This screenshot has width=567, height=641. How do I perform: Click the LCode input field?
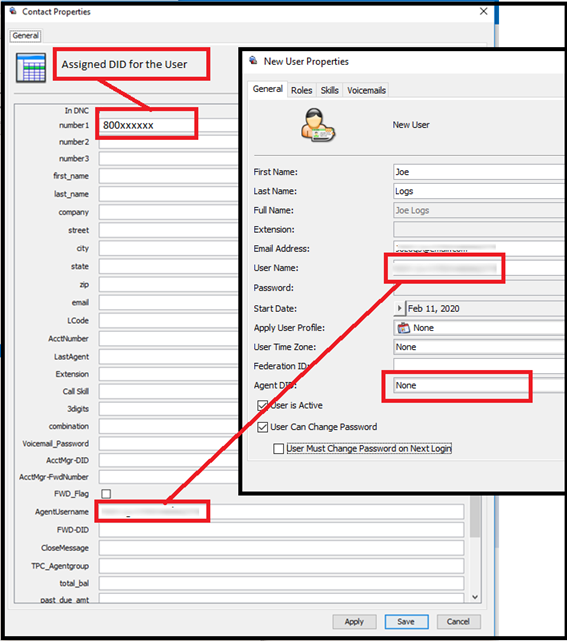coord(168,320)
